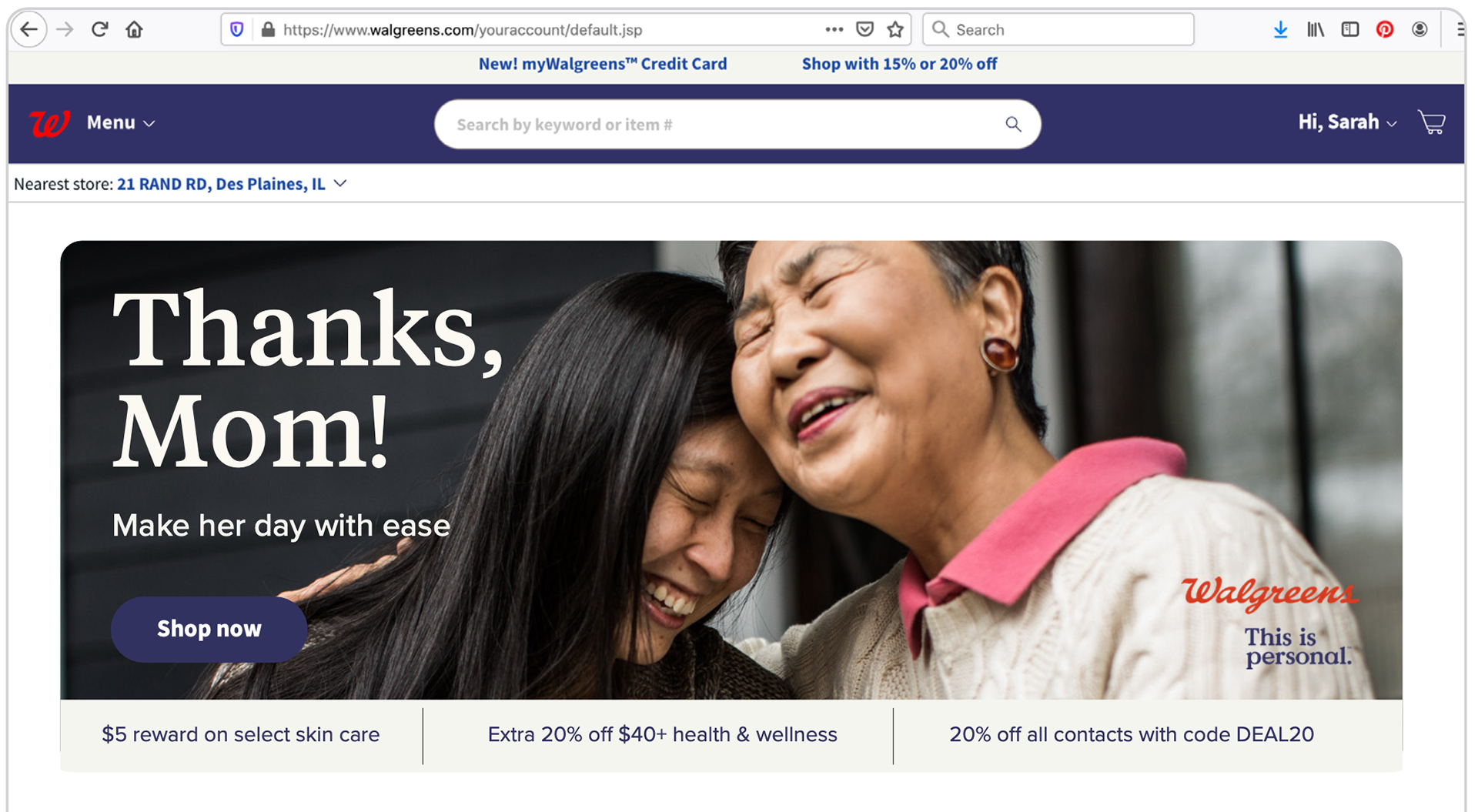Click the Walgreens W logo
This screenshot has width=1478, height=812.
click(49, 123)
